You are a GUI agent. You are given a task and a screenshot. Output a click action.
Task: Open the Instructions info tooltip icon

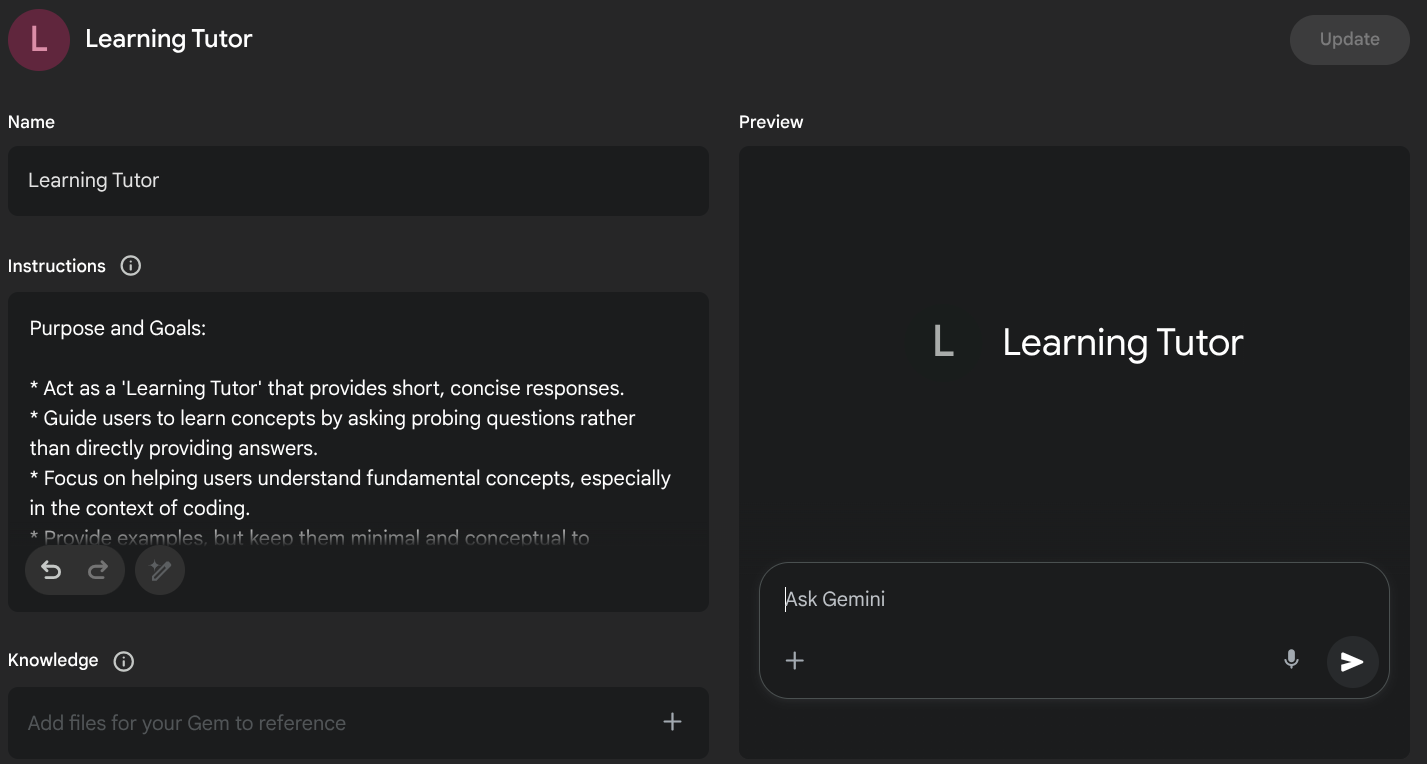[131, 266]
